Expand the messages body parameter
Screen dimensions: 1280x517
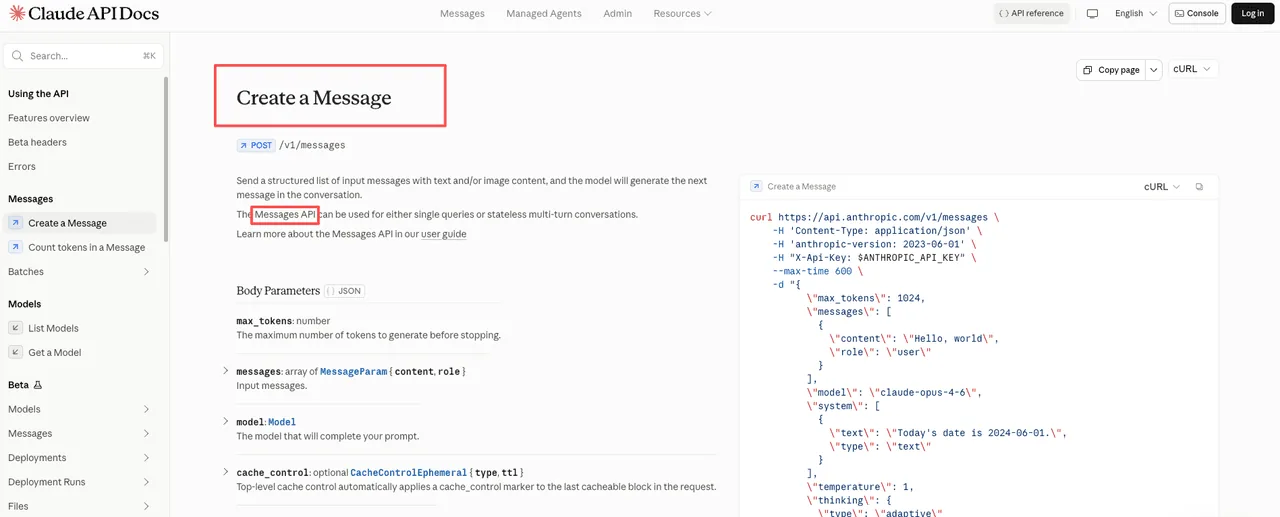point(226,371)
